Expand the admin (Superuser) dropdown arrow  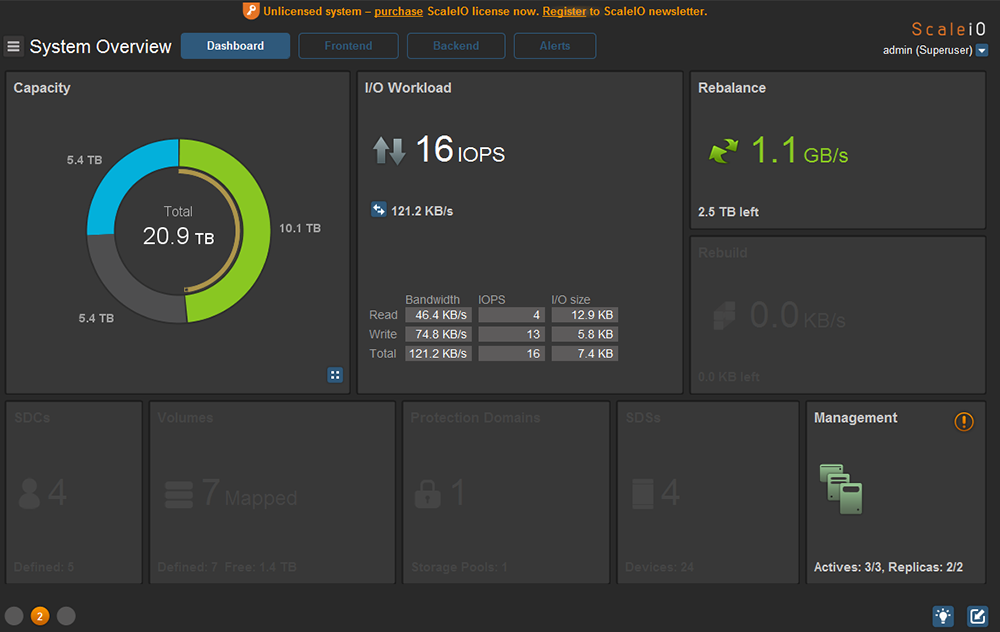point(982,50)
